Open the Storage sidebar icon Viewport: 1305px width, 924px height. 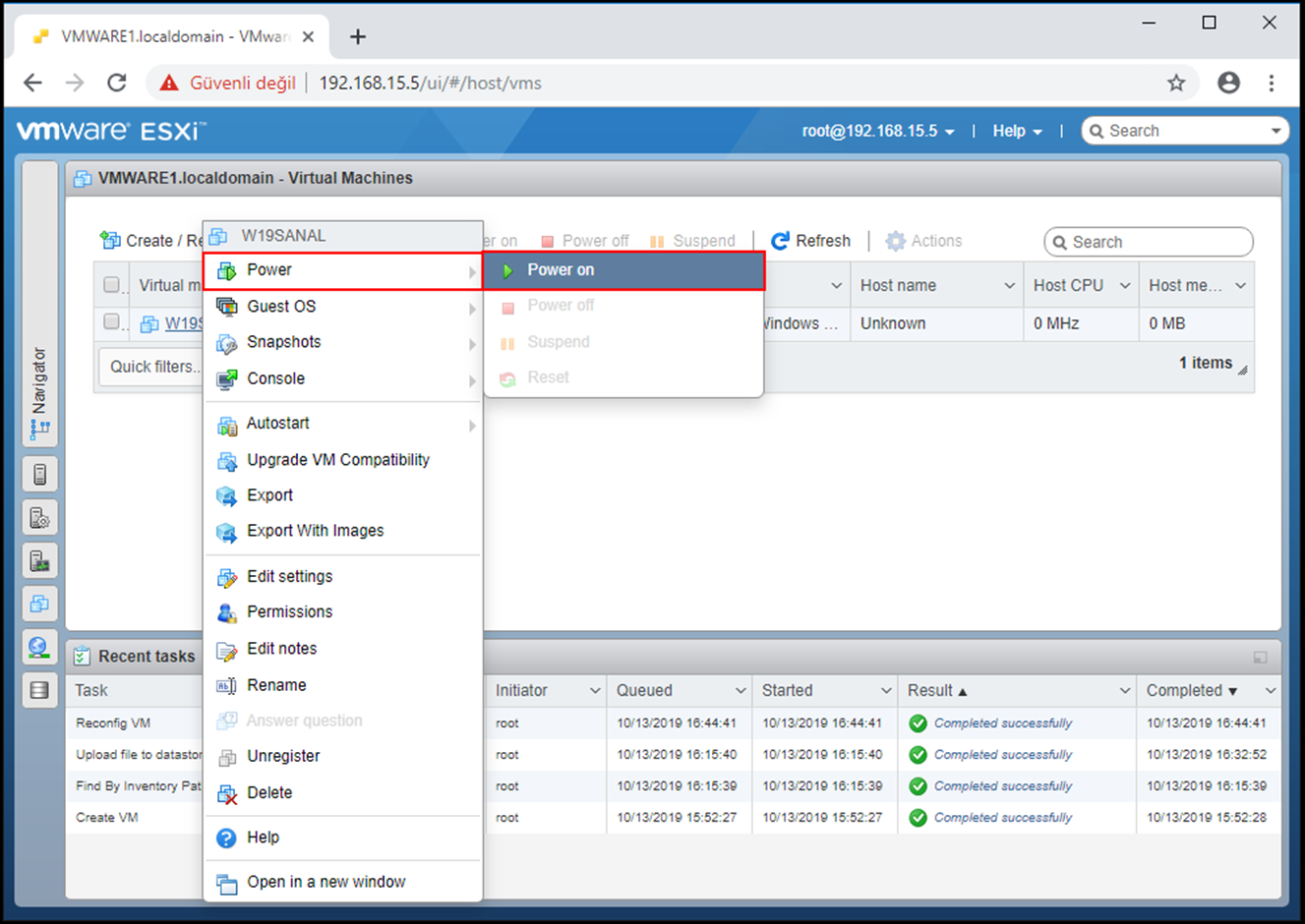39,690
